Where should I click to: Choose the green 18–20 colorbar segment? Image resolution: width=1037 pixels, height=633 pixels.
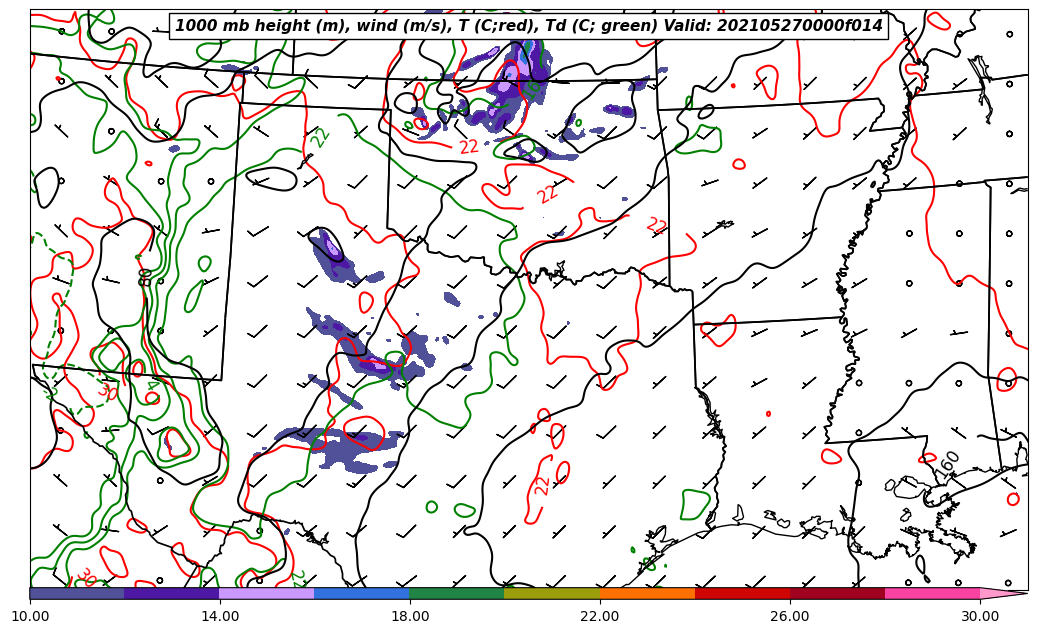pyautogui.click(x=456, y=593)
